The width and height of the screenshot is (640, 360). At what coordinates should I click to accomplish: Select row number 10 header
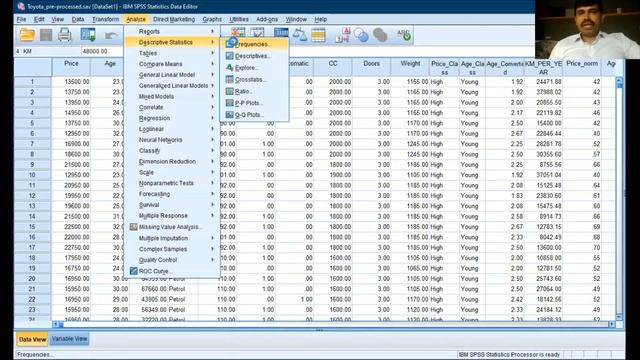32,175
